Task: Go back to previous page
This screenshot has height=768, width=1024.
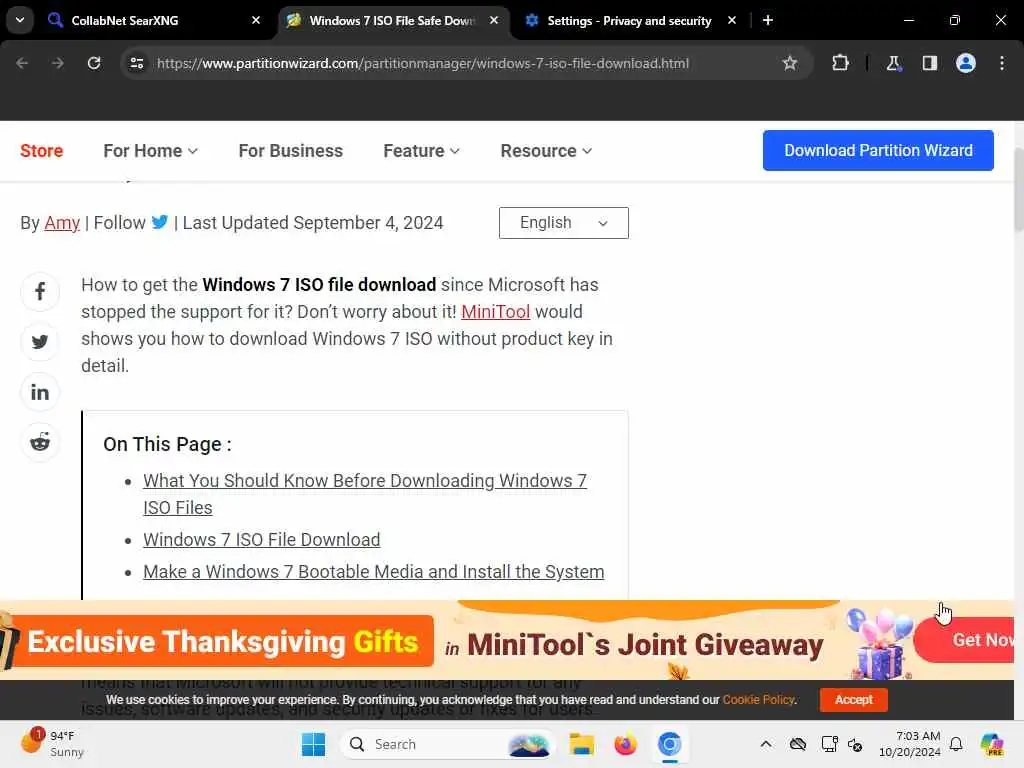Action: pos(22,63)
